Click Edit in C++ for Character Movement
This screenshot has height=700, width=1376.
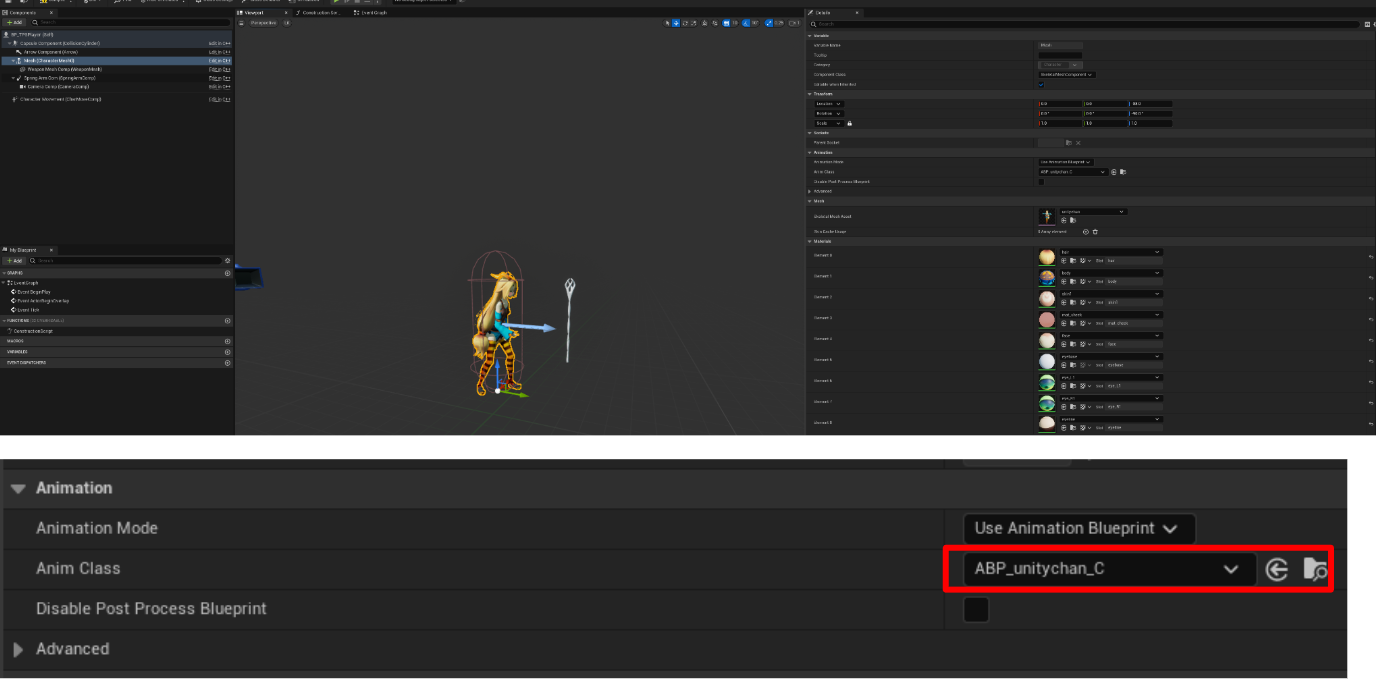tap(220, 99)
